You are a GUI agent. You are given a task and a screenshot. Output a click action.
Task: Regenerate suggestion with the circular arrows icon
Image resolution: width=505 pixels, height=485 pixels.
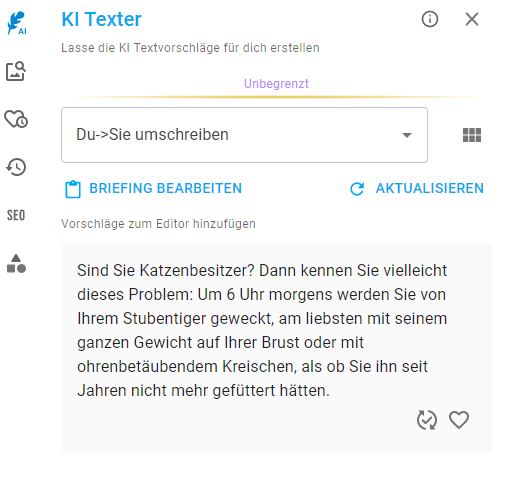(x=427, y=420)
